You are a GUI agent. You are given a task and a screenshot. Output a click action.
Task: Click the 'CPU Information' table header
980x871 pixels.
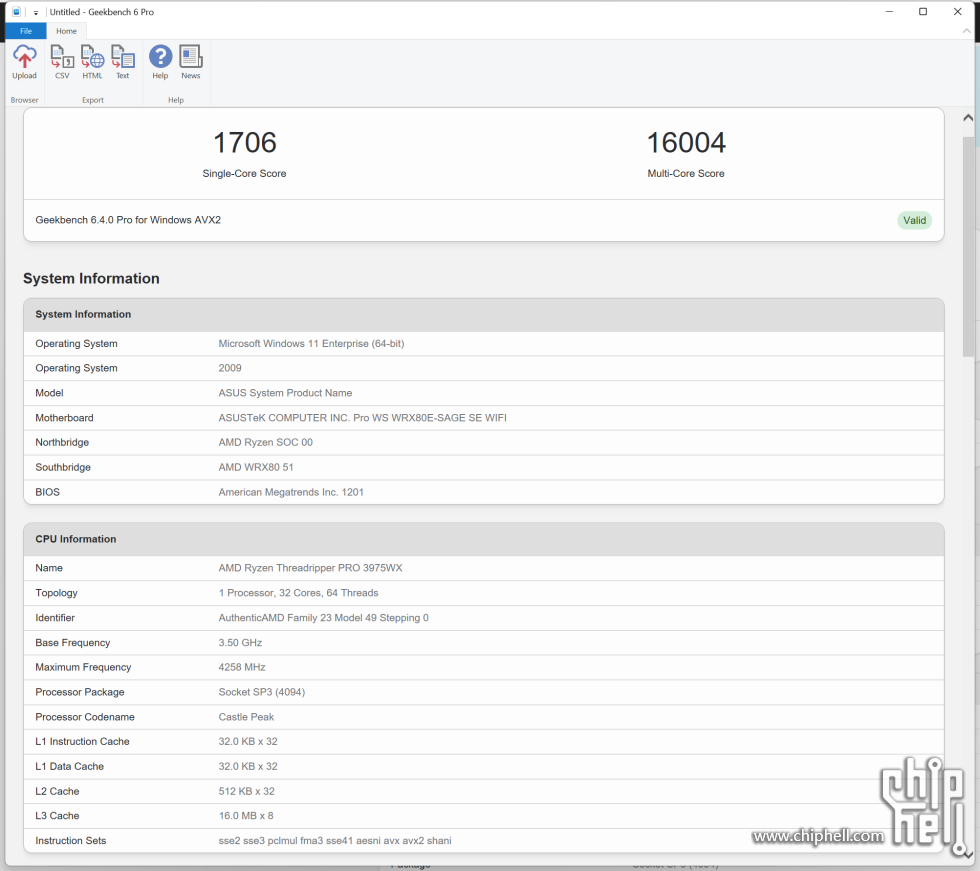[484, 539]
